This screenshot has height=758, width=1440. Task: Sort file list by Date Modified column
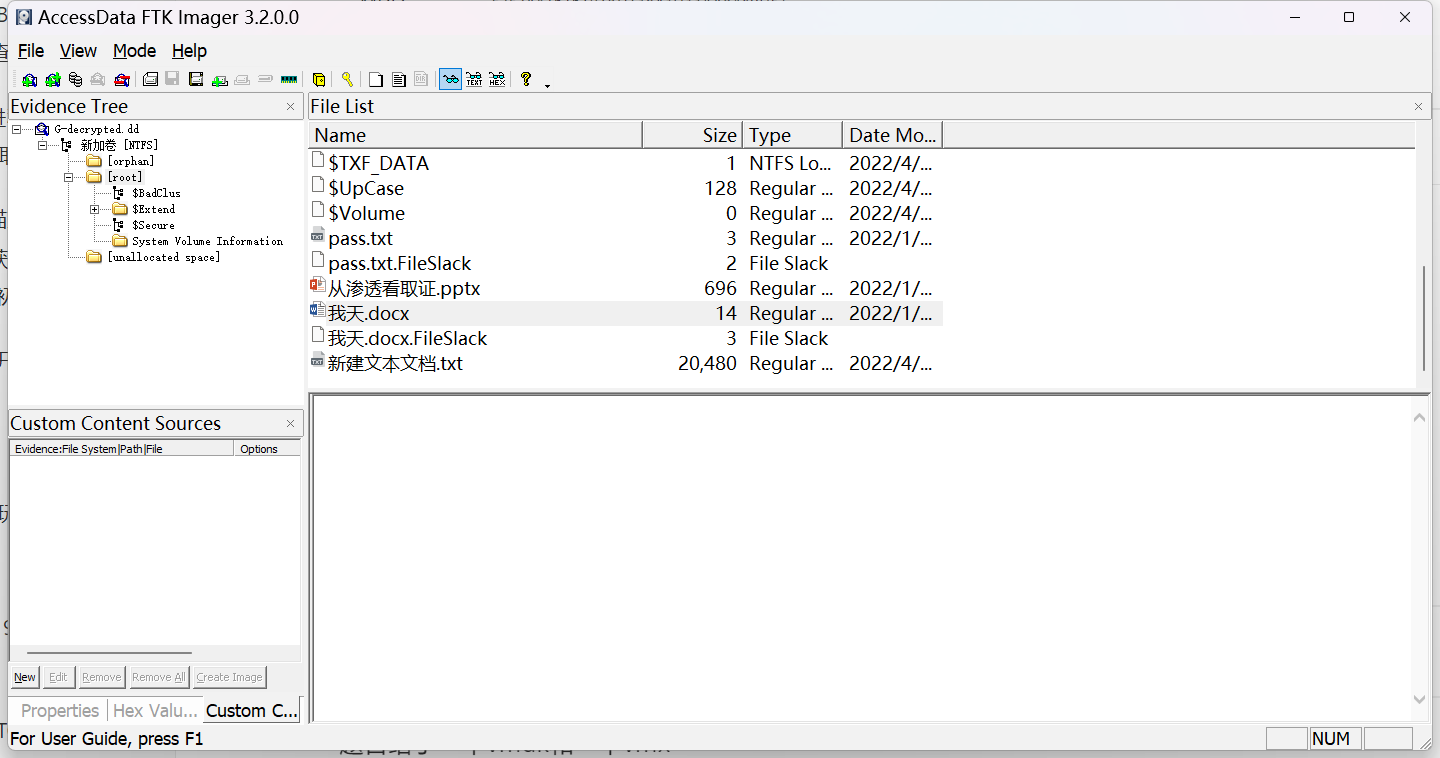click(892, 135)
